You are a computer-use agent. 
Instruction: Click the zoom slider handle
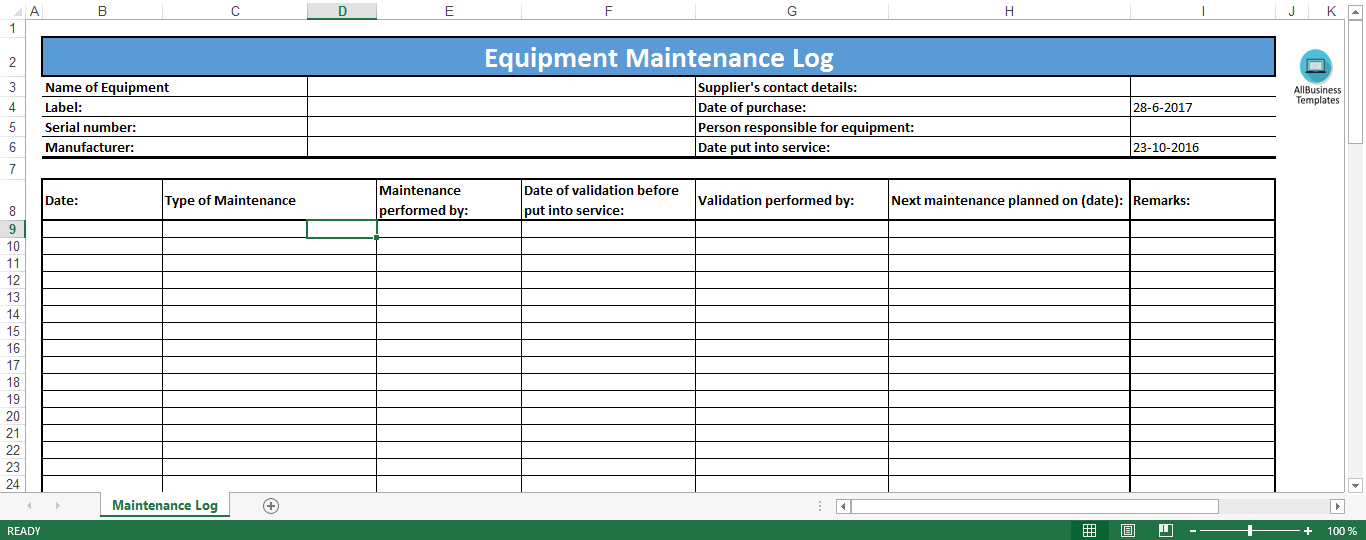click(x=1250, y=530)
